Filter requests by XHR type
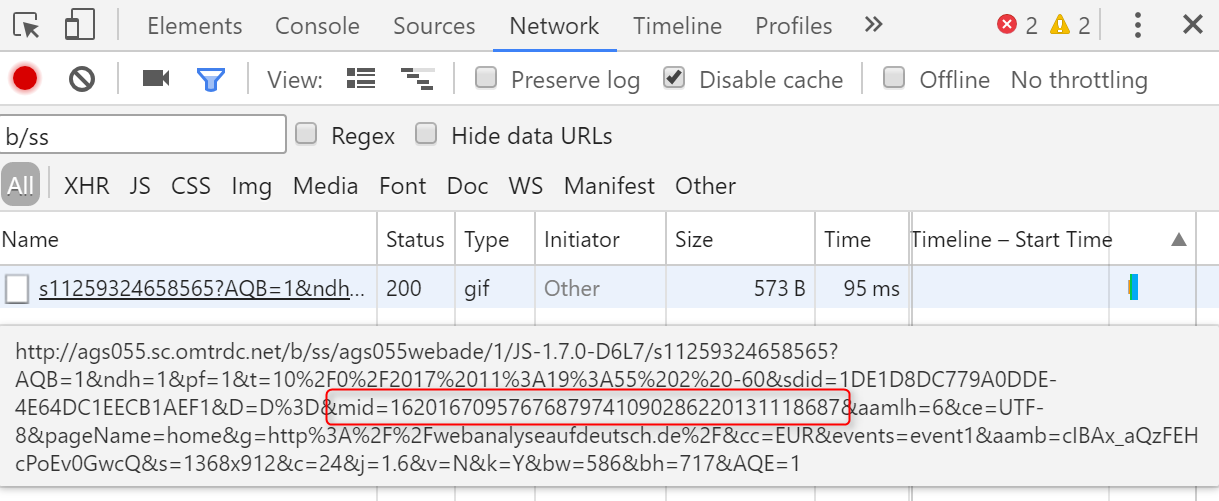This screenshot has width=1219, height=501. pyautogui.click(x=87, y=186)
